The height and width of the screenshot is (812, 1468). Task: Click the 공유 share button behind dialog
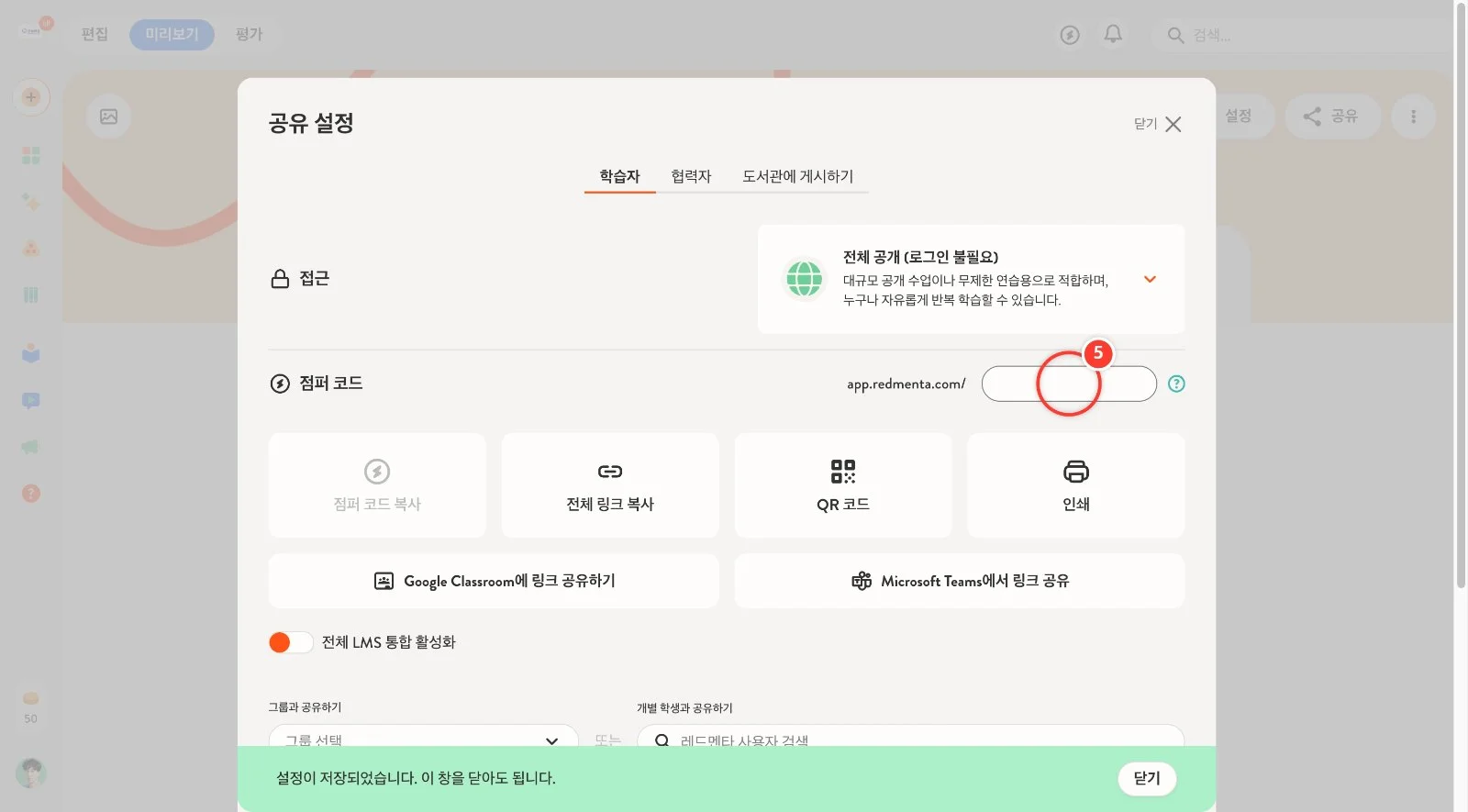[x=1332, y=117]
